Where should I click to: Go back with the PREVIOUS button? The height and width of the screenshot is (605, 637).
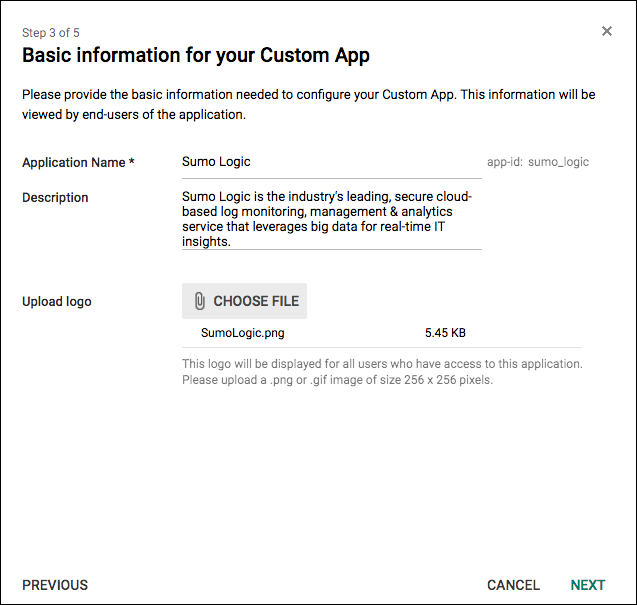click(55, 585)
